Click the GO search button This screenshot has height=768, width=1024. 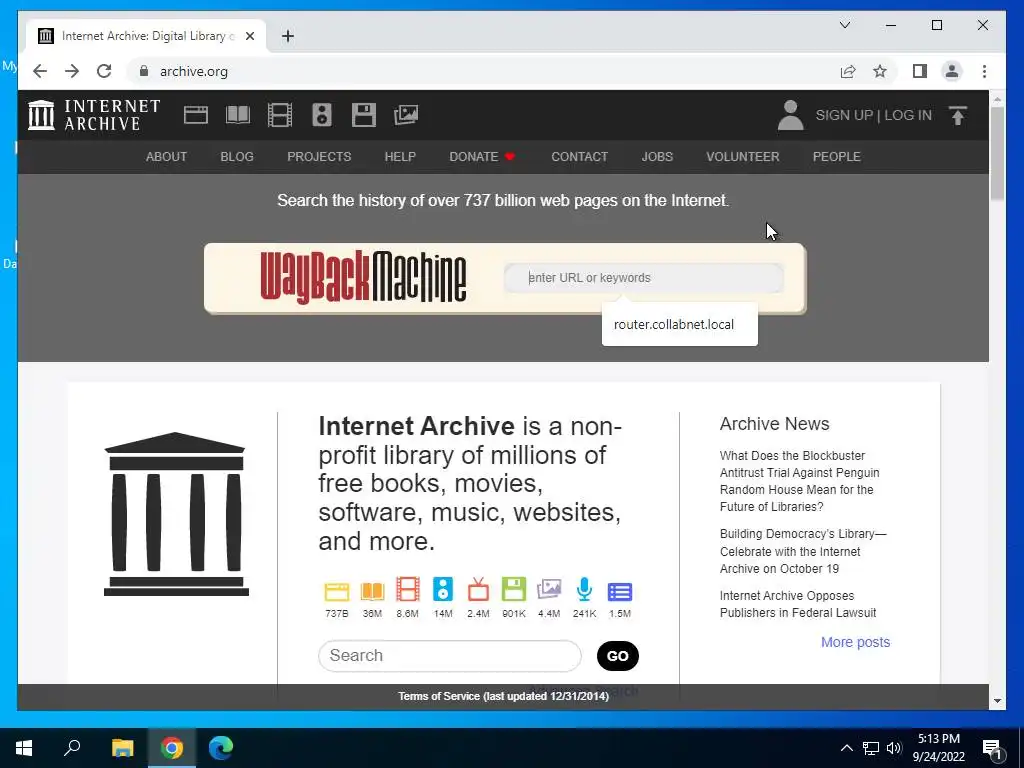[x=618, y=656]
